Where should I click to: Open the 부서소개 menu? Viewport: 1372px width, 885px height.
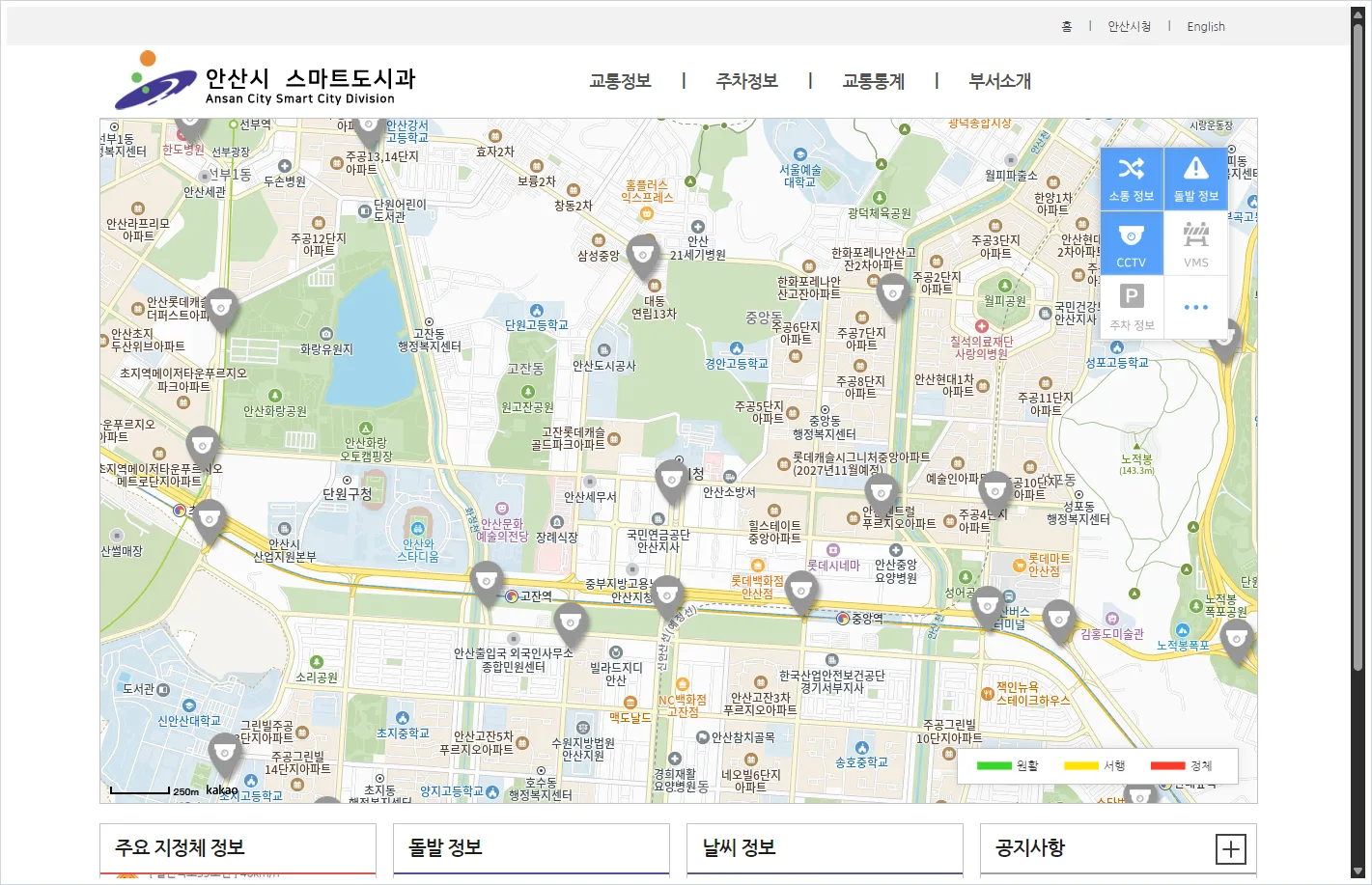click(999, 81)
